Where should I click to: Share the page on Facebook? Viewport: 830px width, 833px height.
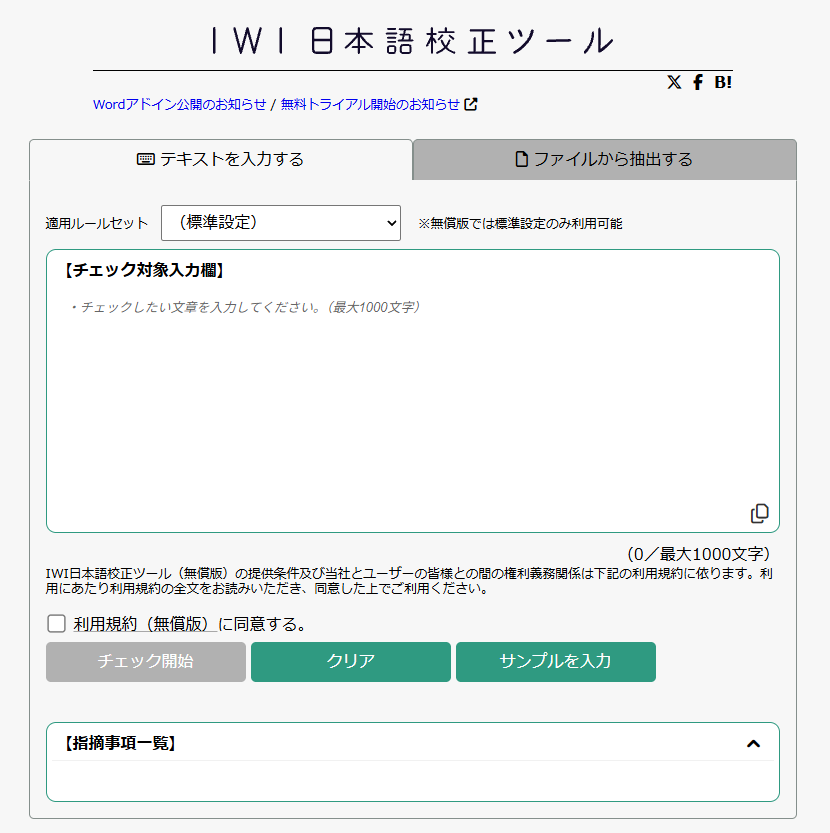pyautogui.click(x=698, y=82)
